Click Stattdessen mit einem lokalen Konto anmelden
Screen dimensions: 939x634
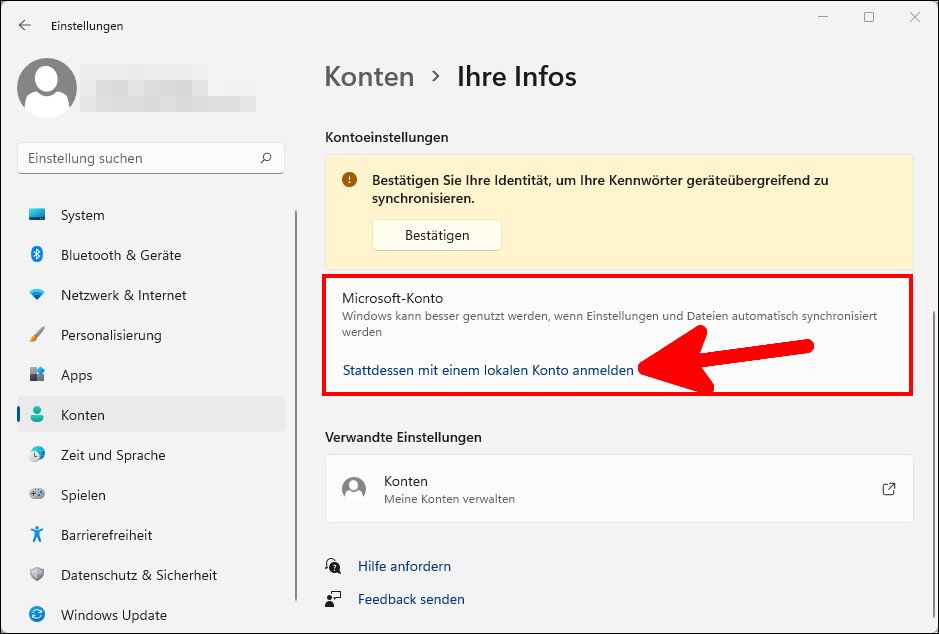pos(488,370)
